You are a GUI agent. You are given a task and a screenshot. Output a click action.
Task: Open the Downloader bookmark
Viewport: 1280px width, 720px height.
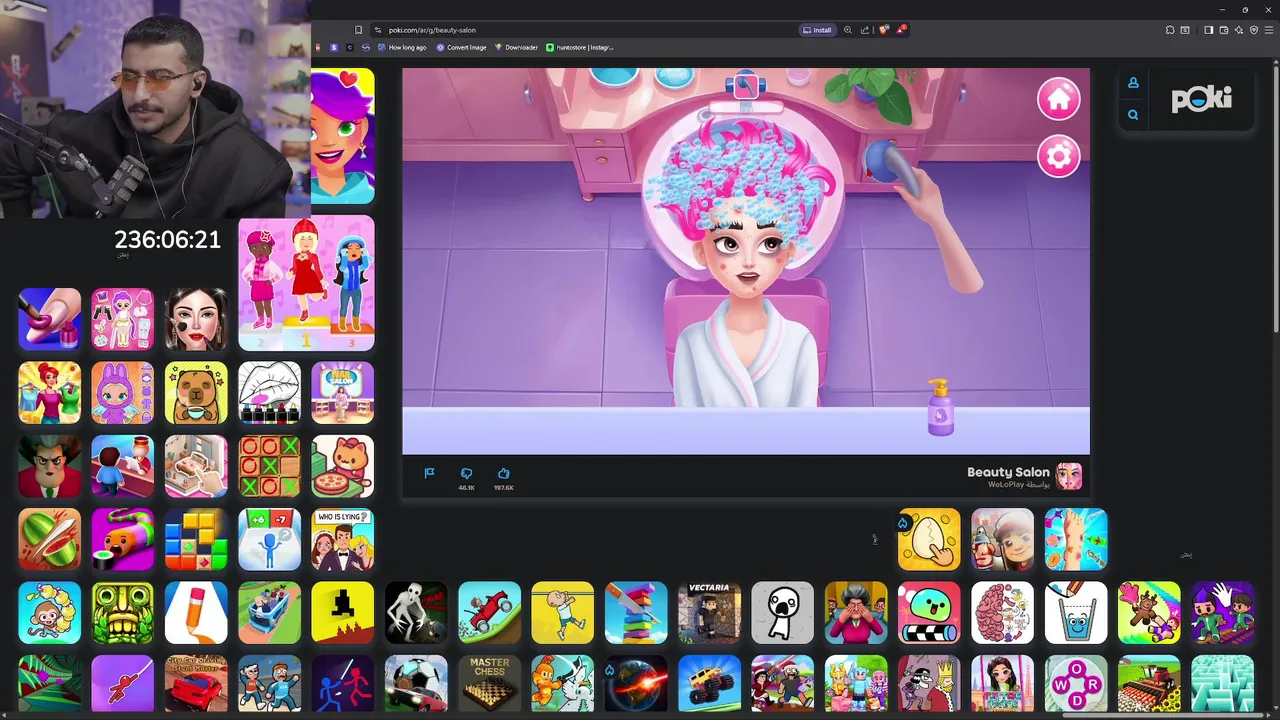[516, 47]
